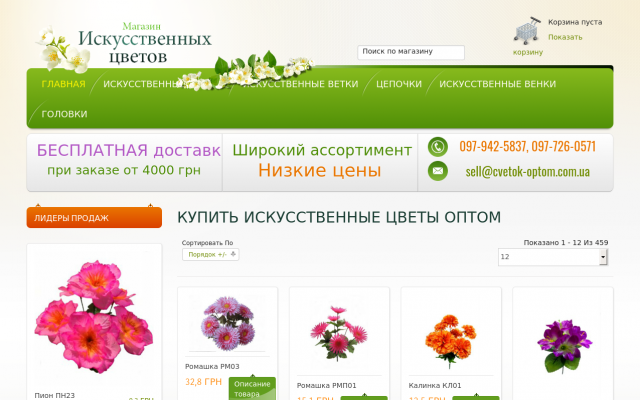Click Описание товара button for Ромашка РМ03
The height and width of the screenshot is (400, 640).
[x=252, y=389]
